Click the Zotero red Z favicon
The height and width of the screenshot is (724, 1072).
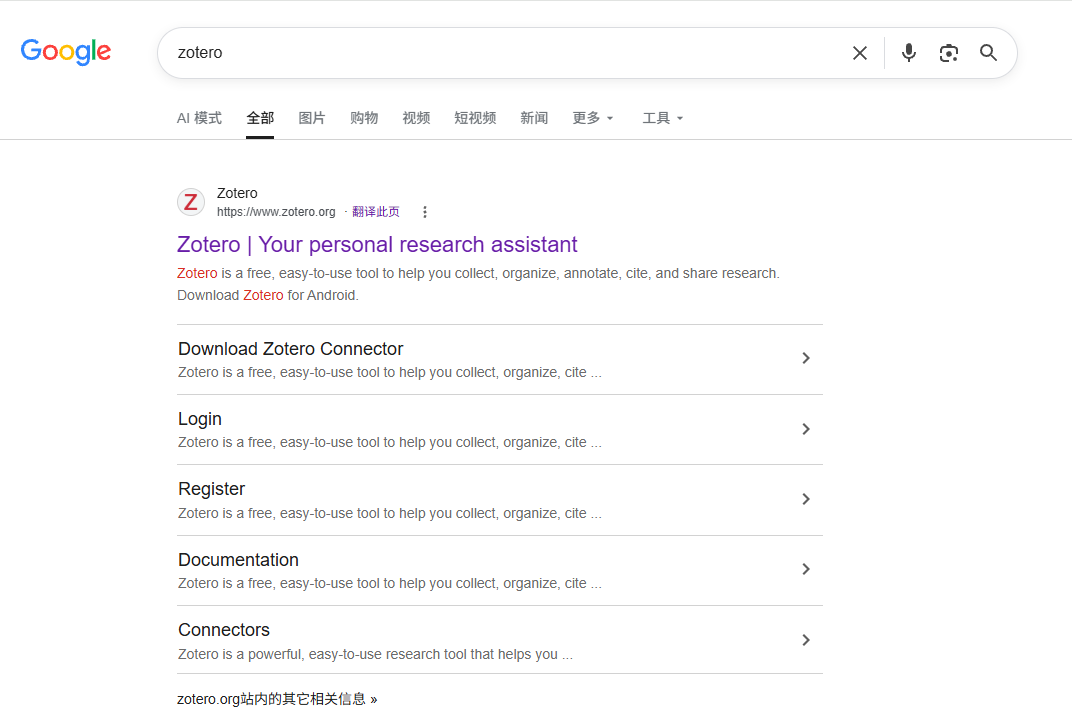tap(191, 202)
